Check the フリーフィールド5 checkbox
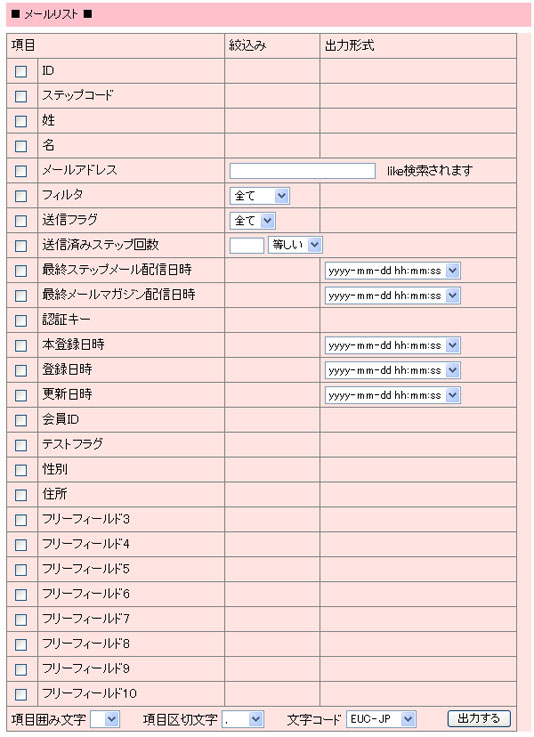The height and width of the screenshot is (737, 534). click(21, 570)
